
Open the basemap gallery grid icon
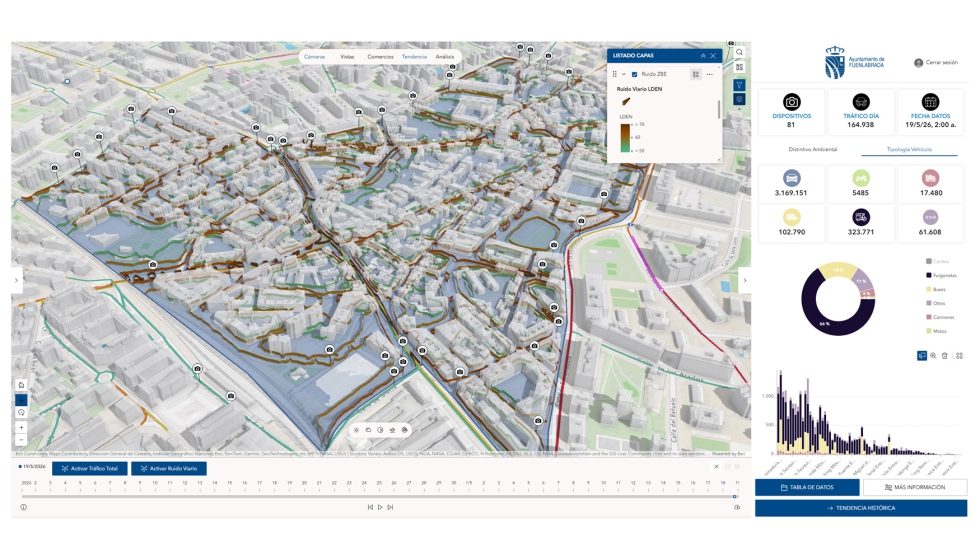[739, 67]
